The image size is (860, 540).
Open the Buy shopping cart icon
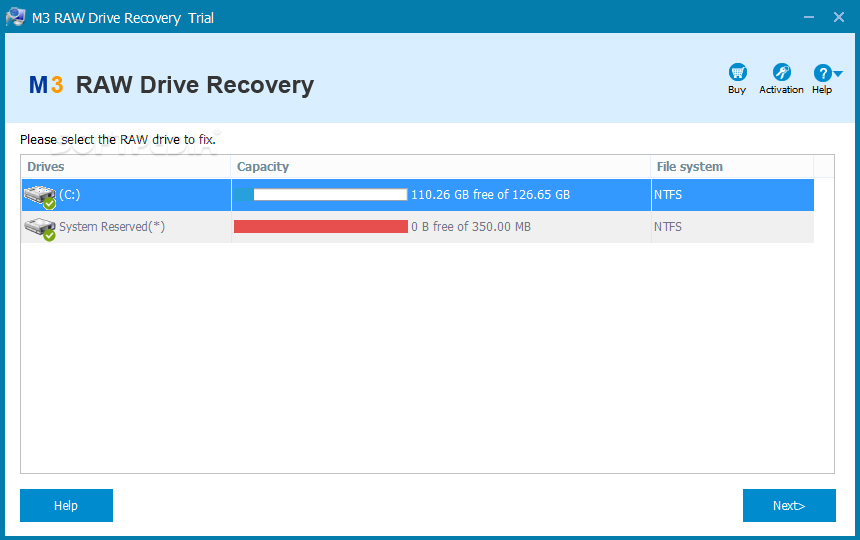[737, 72]
